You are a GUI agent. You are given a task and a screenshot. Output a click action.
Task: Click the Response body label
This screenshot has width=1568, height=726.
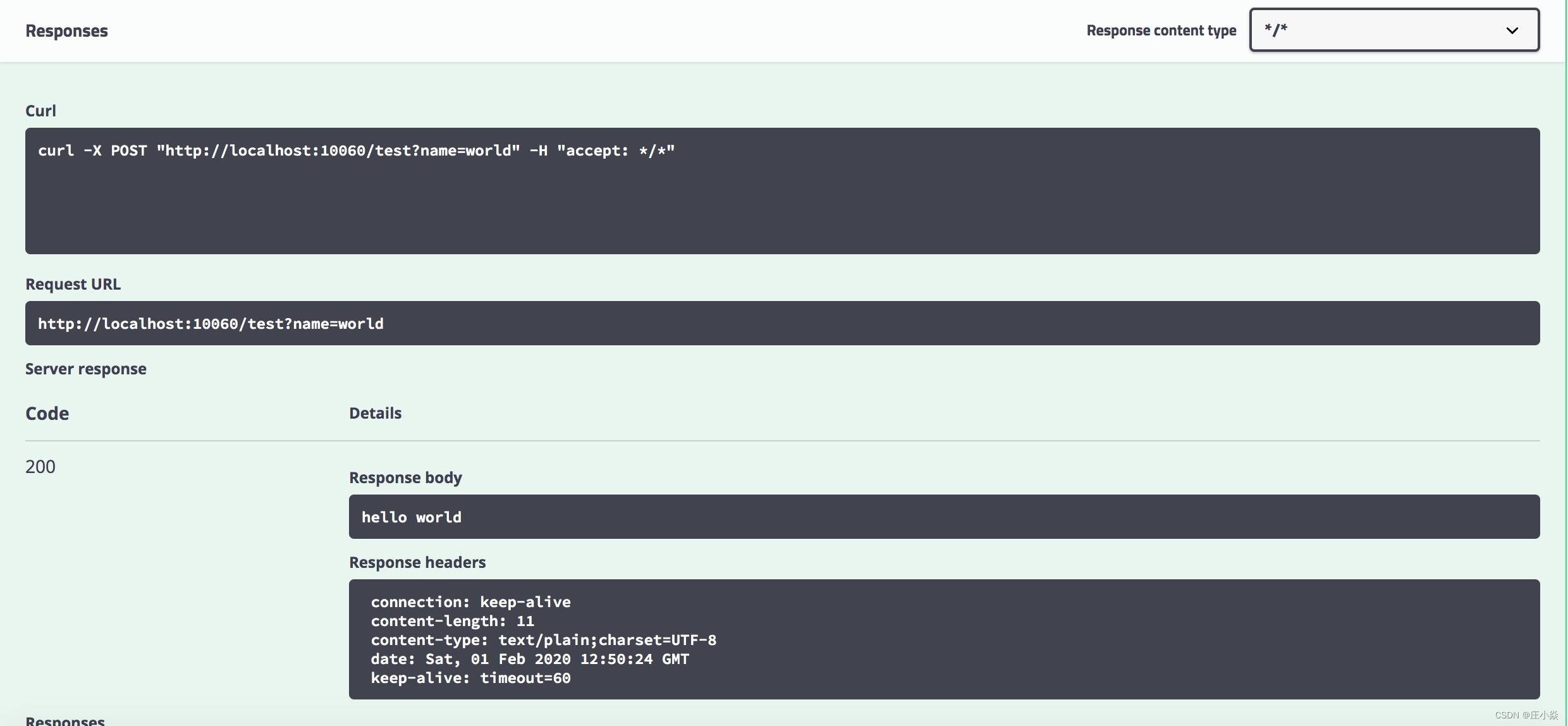(405, 477)
